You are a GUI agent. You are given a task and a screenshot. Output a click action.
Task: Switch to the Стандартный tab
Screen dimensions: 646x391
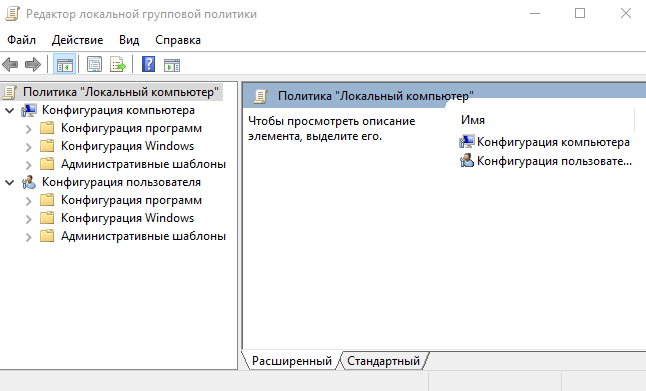[384, 361]
